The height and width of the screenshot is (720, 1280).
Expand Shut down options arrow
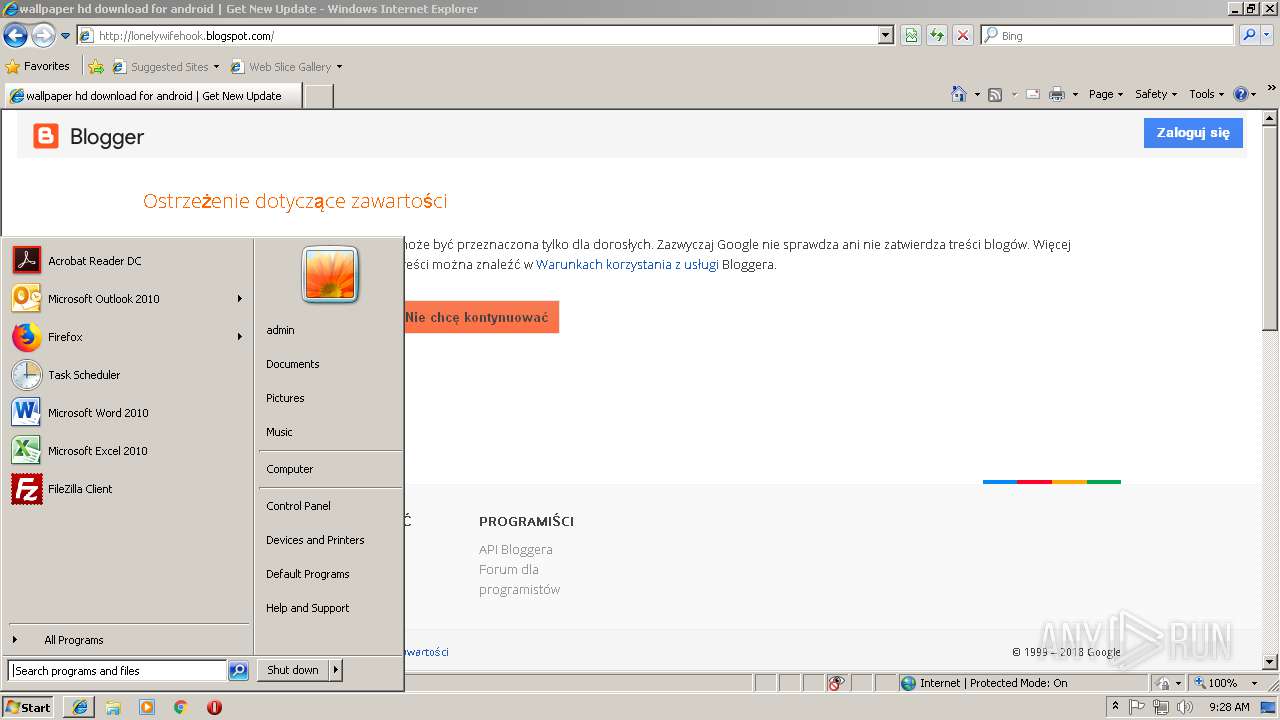point(336,670)
